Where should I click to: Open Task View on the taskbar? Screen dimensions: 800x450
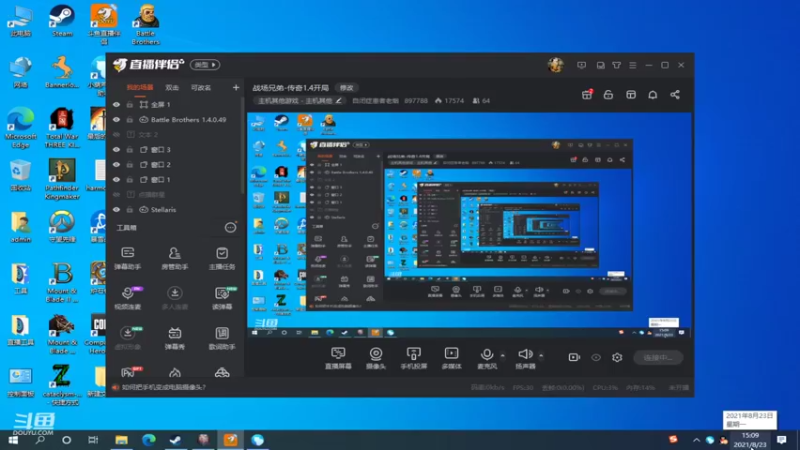coord(93,440)
